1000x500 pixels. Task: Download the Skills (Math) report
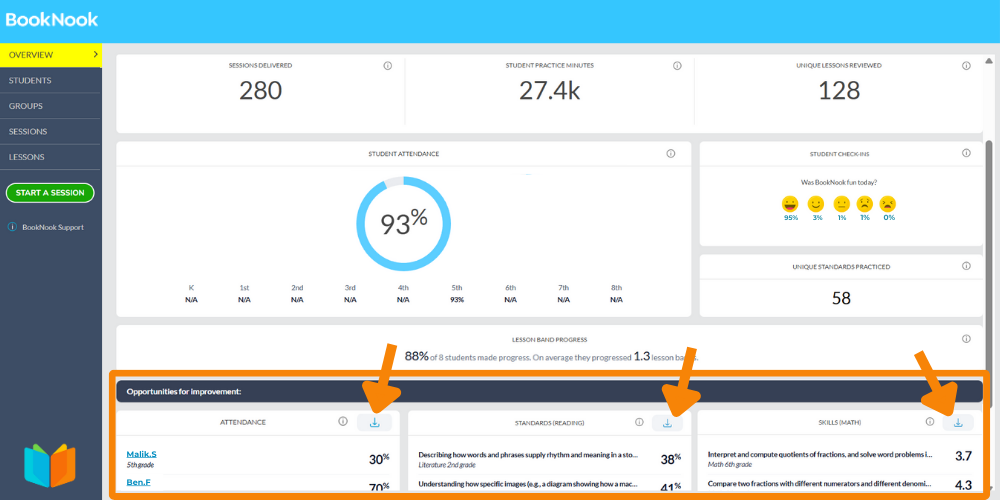957,423
